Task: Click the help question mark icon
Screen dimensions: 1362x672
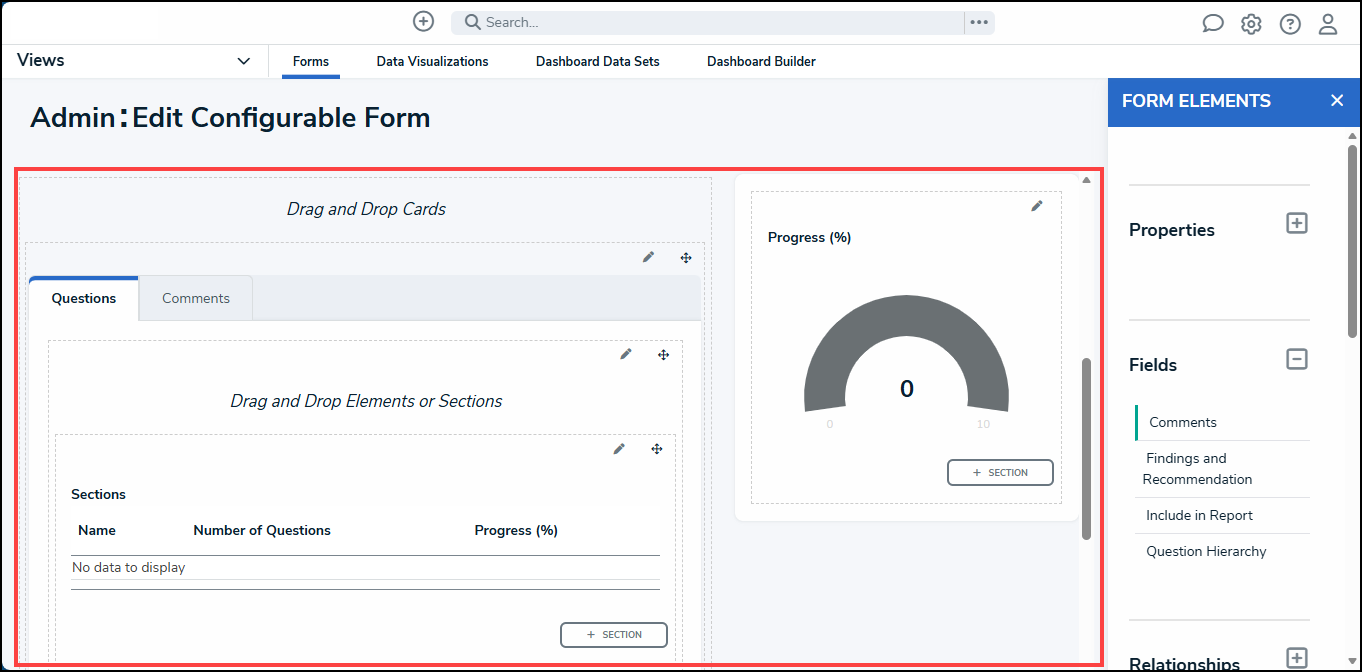Action: click(1290, 24)
